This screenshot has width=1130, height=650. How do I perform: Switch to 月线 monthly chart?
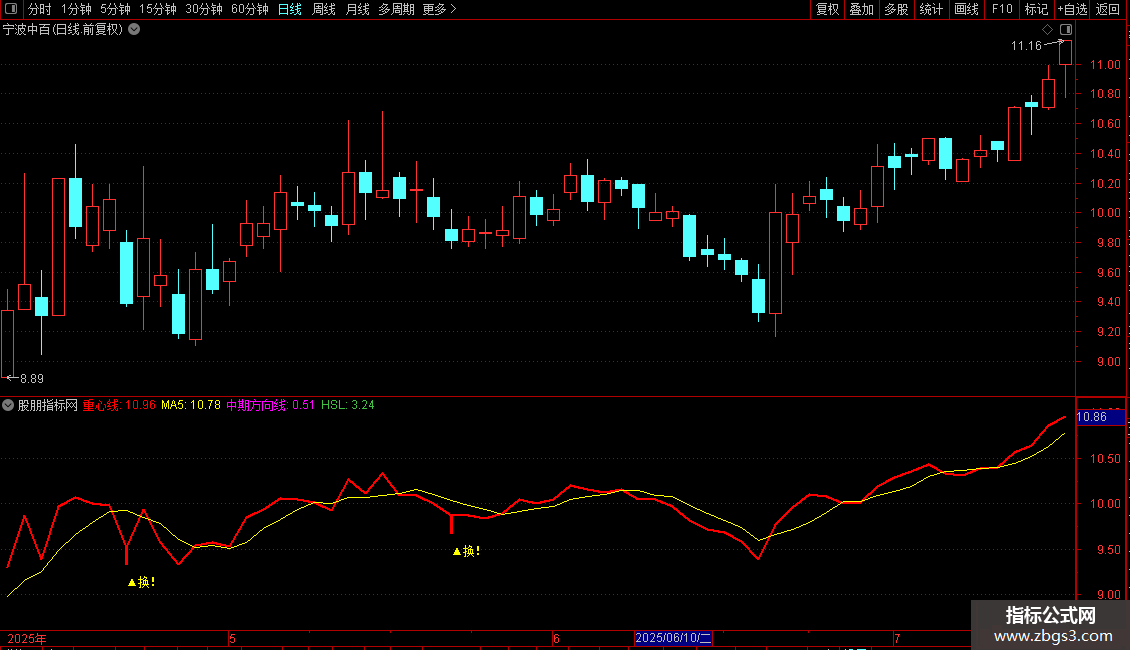pyautogui.click(x=357, y=9)
